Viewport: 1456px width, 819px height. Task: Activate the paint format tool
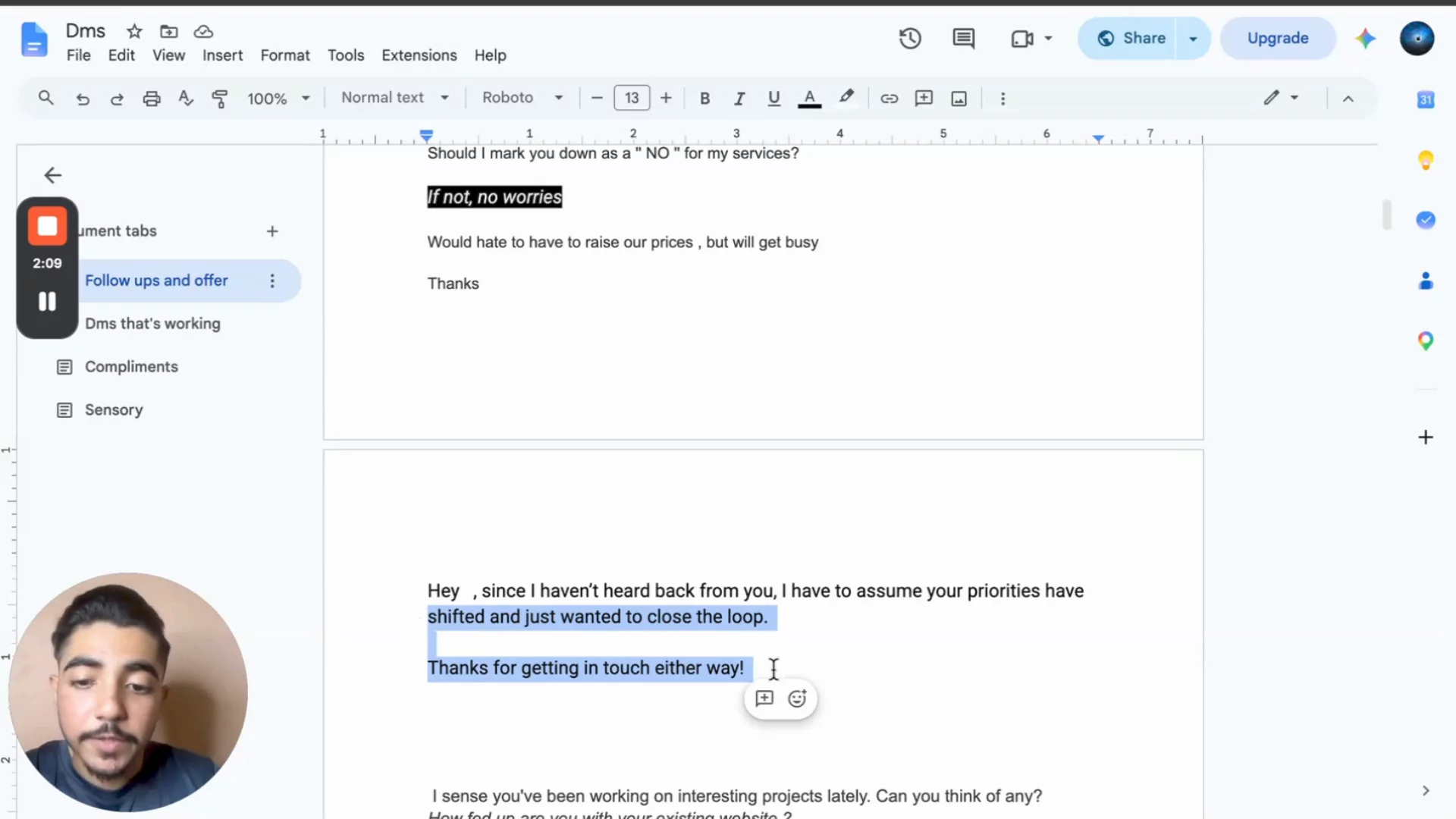point(220,99)
